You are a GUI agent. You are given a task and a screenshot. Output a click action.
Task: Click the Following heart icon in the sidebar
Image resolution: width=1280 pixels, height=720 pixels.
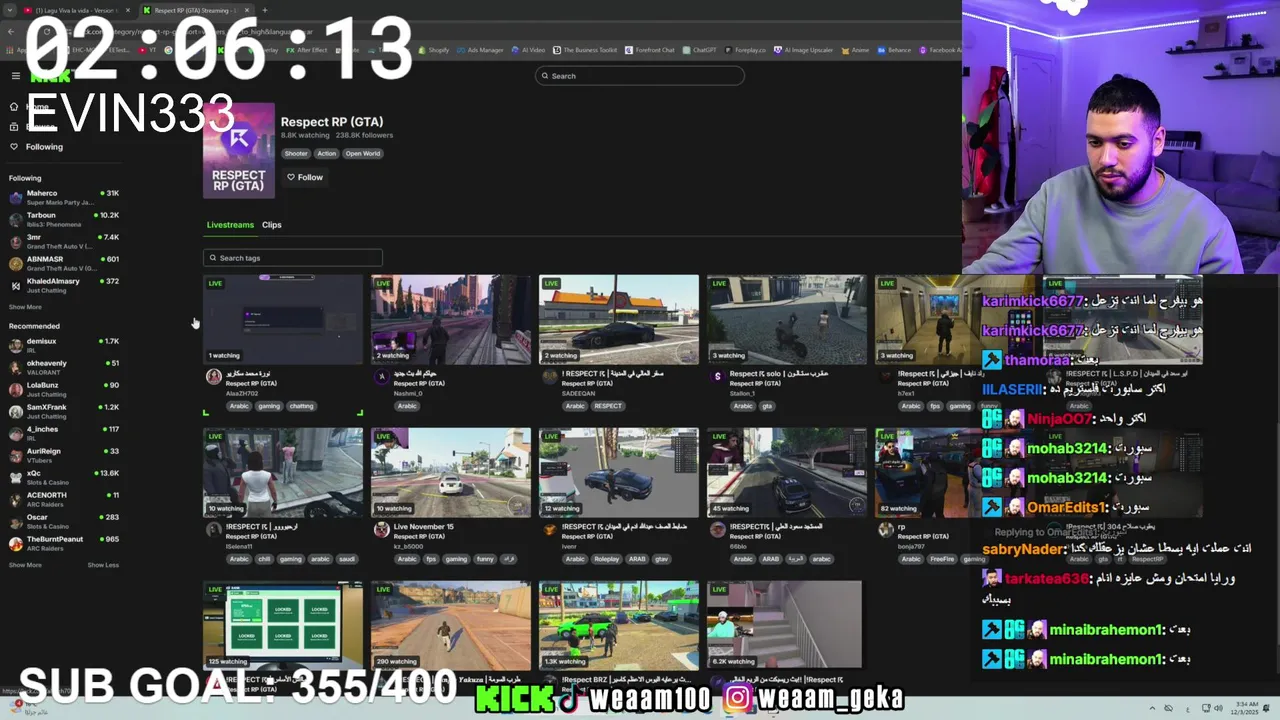(x=14, y=146)
